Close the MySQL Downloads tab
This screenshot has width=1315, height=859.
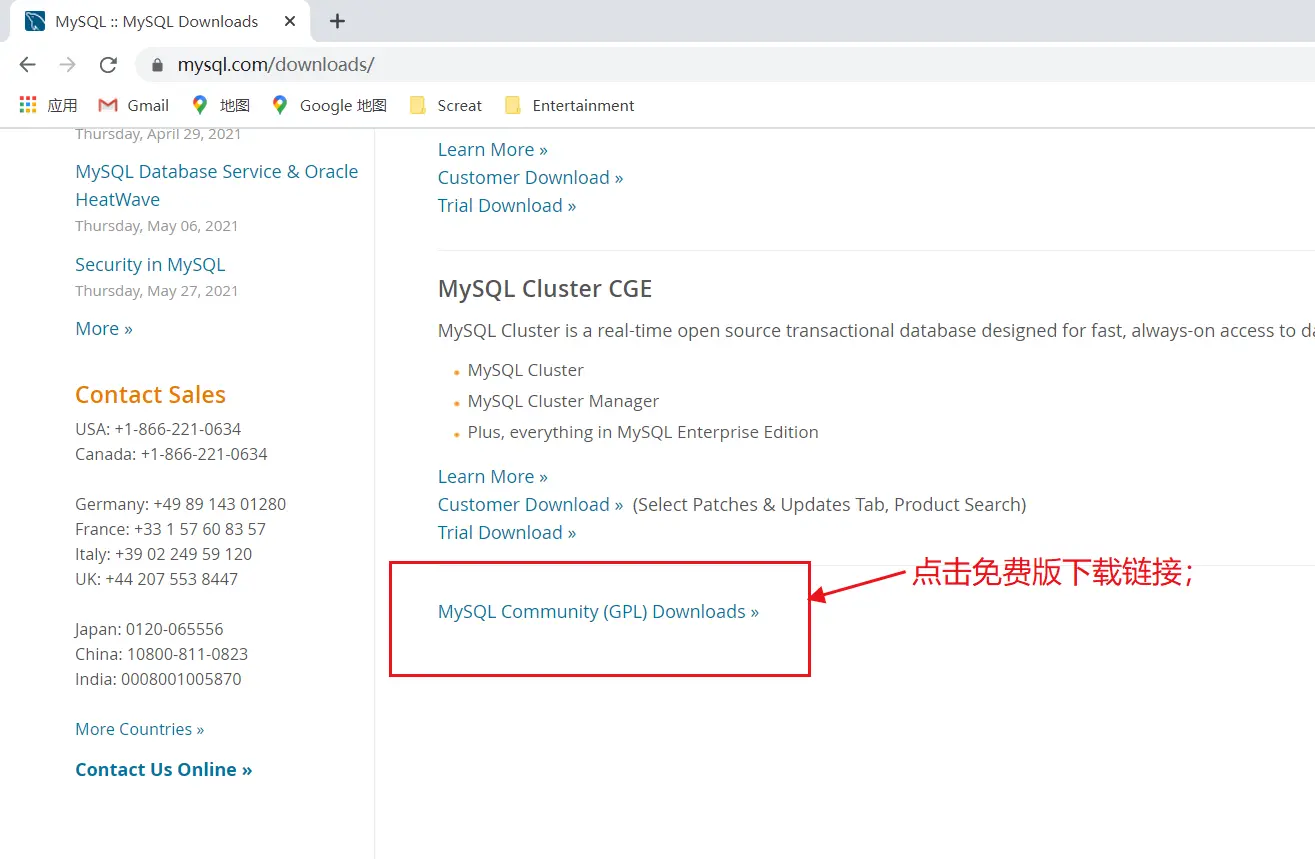[x=289, y=21]
